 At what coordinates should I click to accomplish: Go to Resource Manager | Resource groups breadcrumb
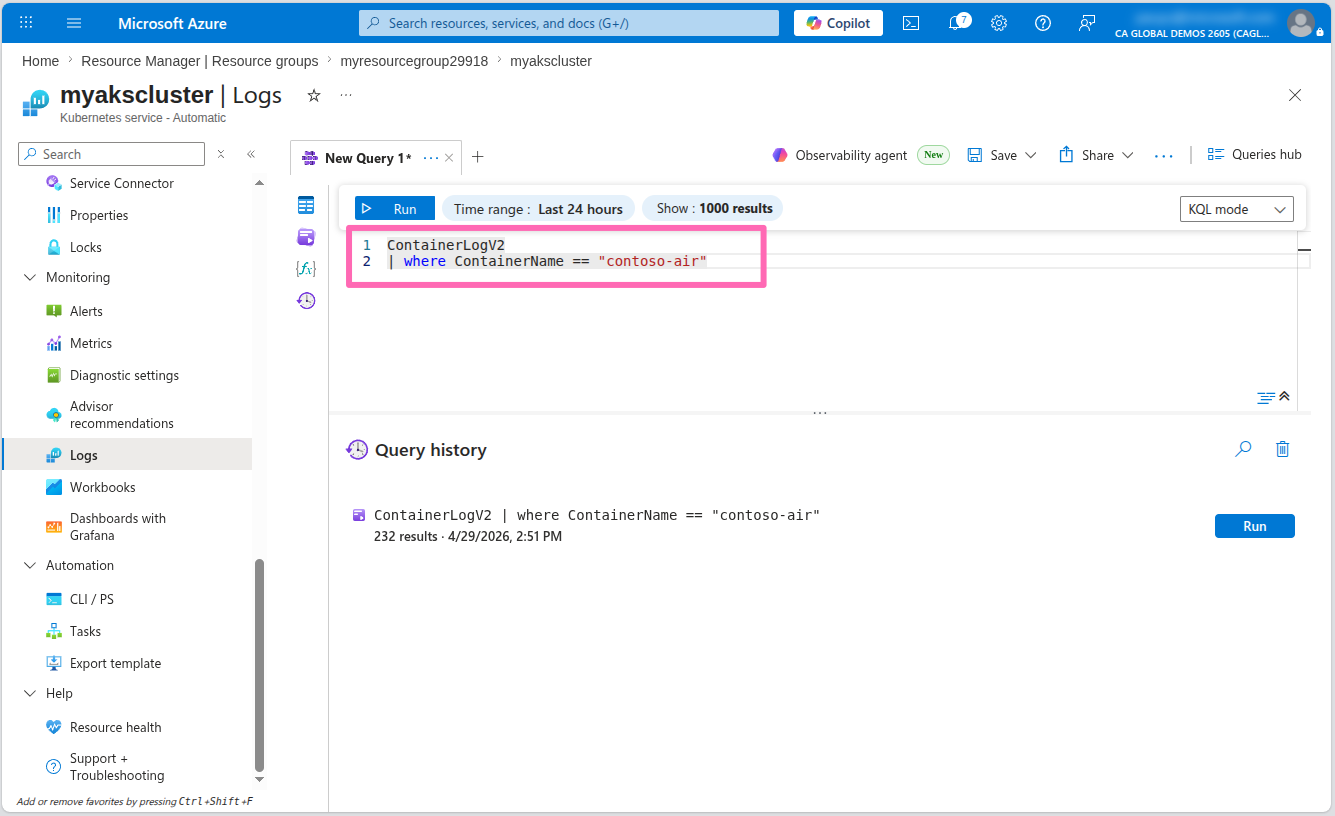click(x=200, y=61)
